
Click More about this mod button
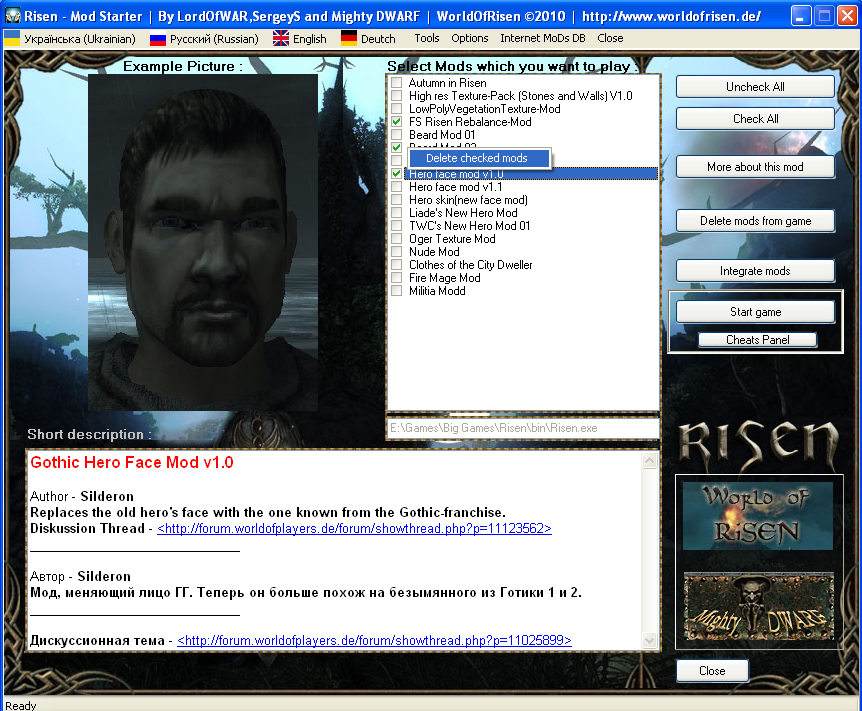click(x=755, y=167)
